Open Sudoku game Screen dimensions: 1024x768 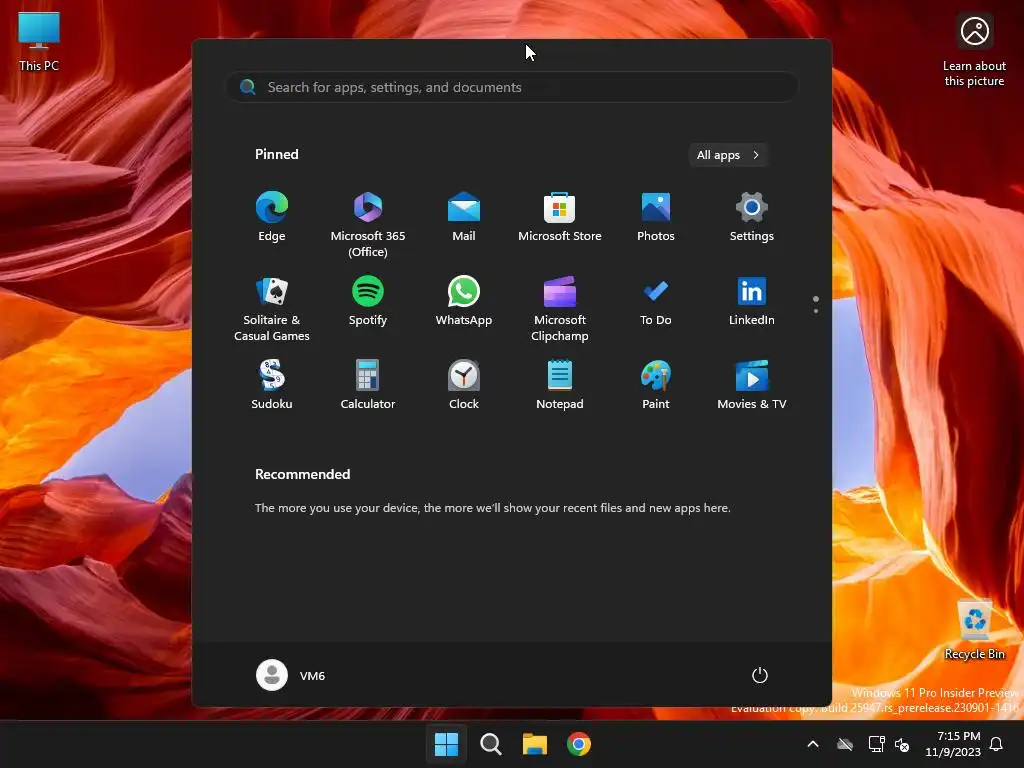click(x=272, y=385)
